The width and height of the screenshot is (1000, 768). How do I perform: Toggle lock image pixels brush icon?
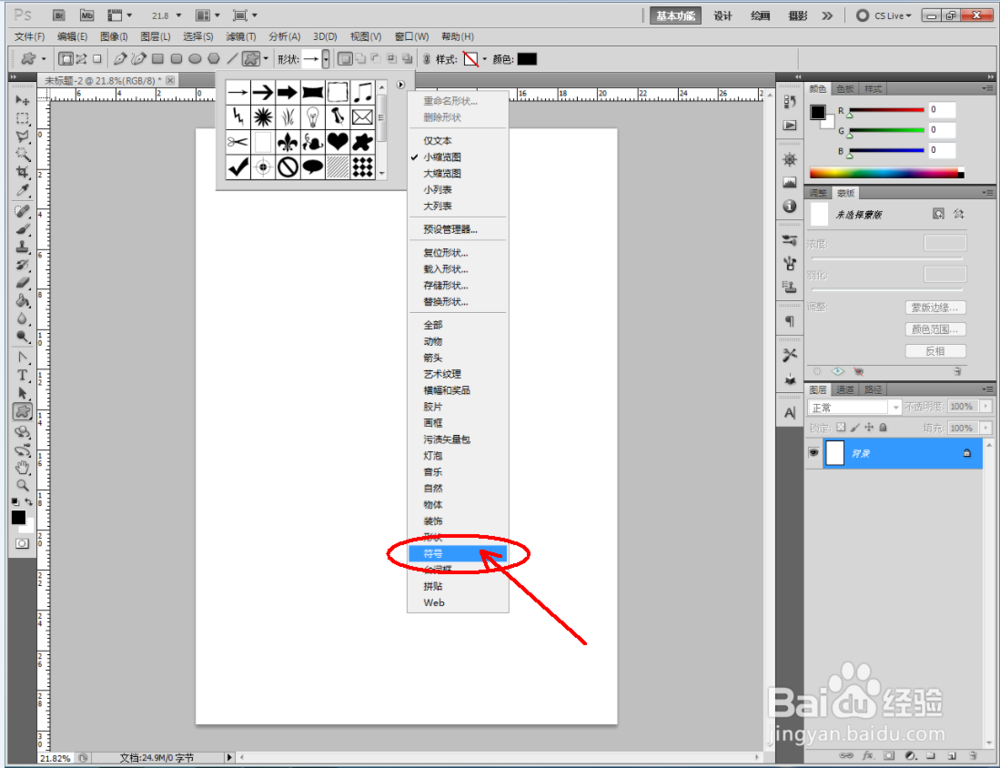click(x=855, y=427)
